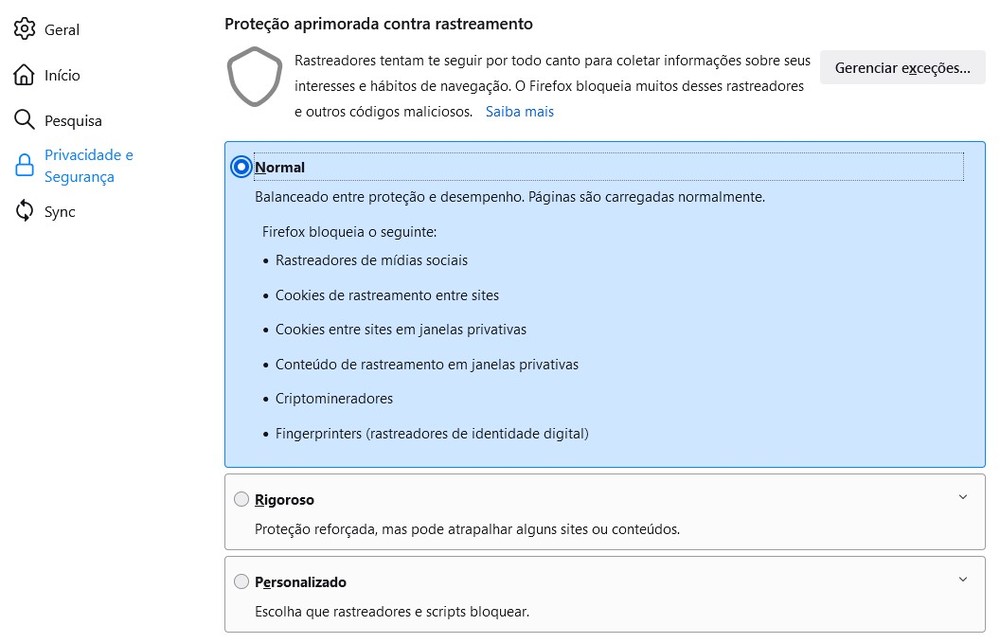Click the Privacidade e Segurança label
This screenshot has width=1000, height=643.
88,166
